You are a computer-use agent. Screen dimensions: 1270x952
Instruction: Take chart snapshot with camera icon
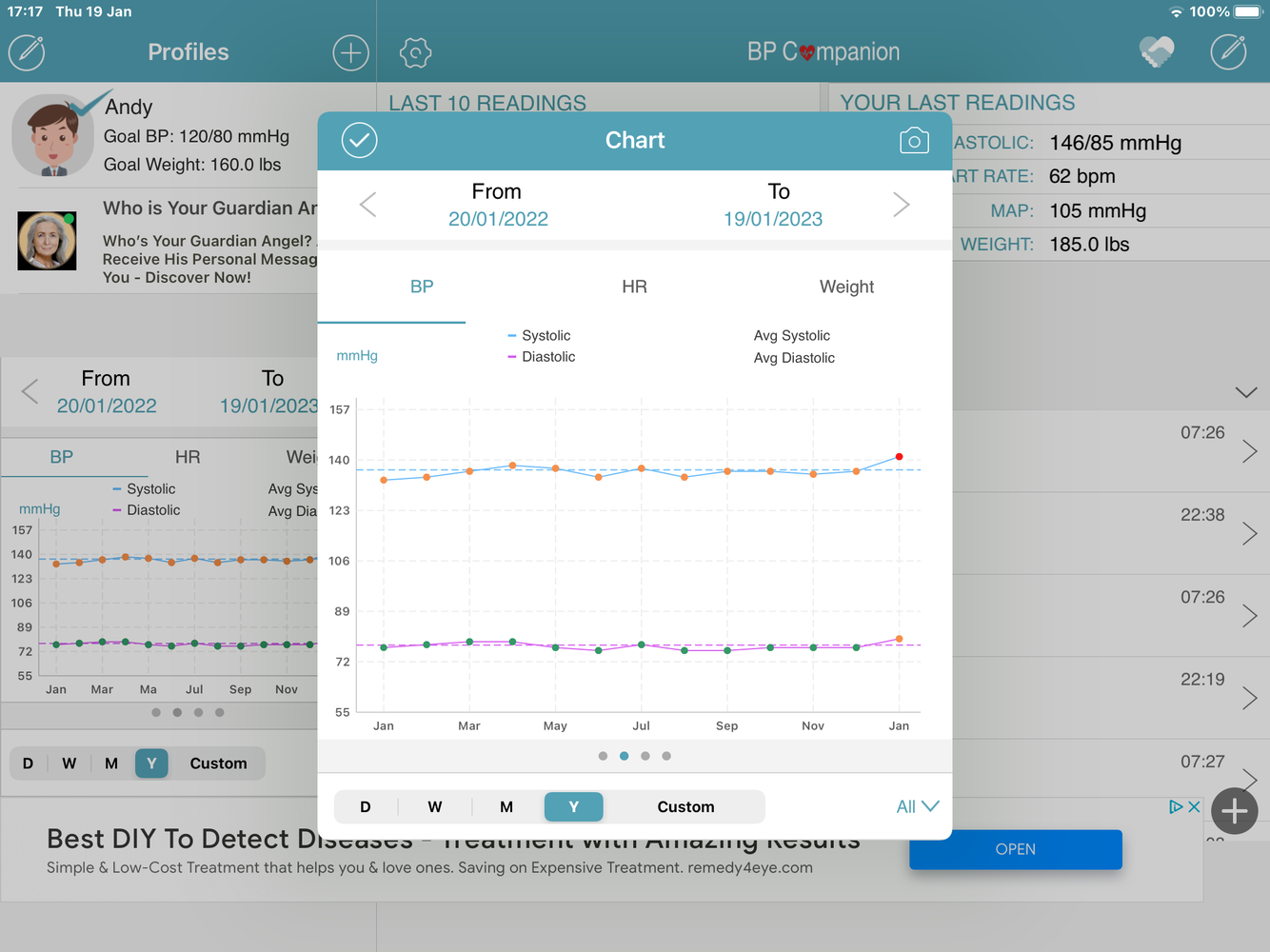pos(914,141)
